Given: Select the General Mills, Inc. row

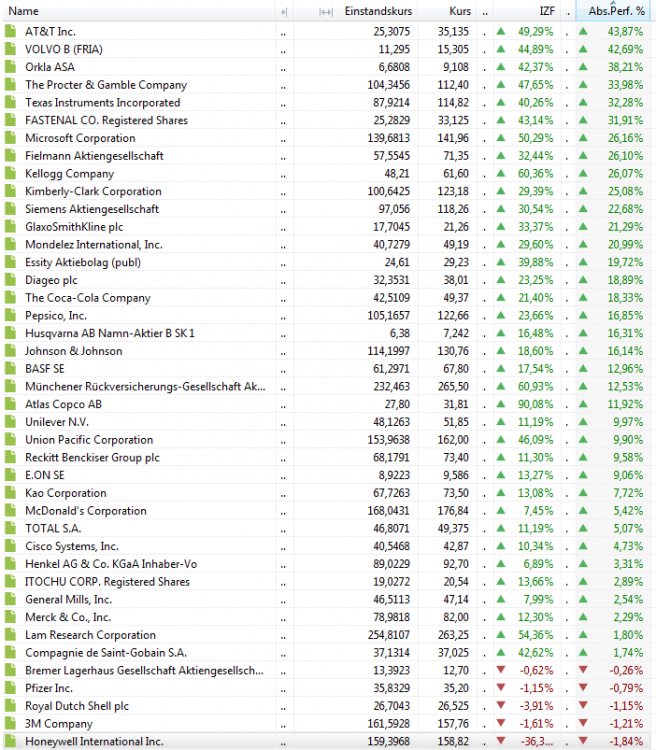Looking at the screenshot, I should click(328, 599).
